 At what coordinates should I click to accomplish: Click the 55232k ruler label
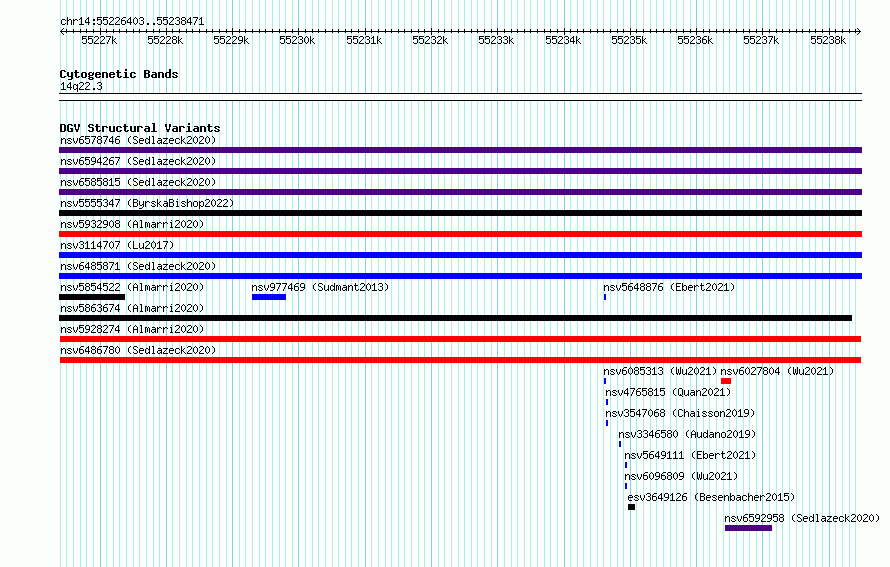point(430,40)
